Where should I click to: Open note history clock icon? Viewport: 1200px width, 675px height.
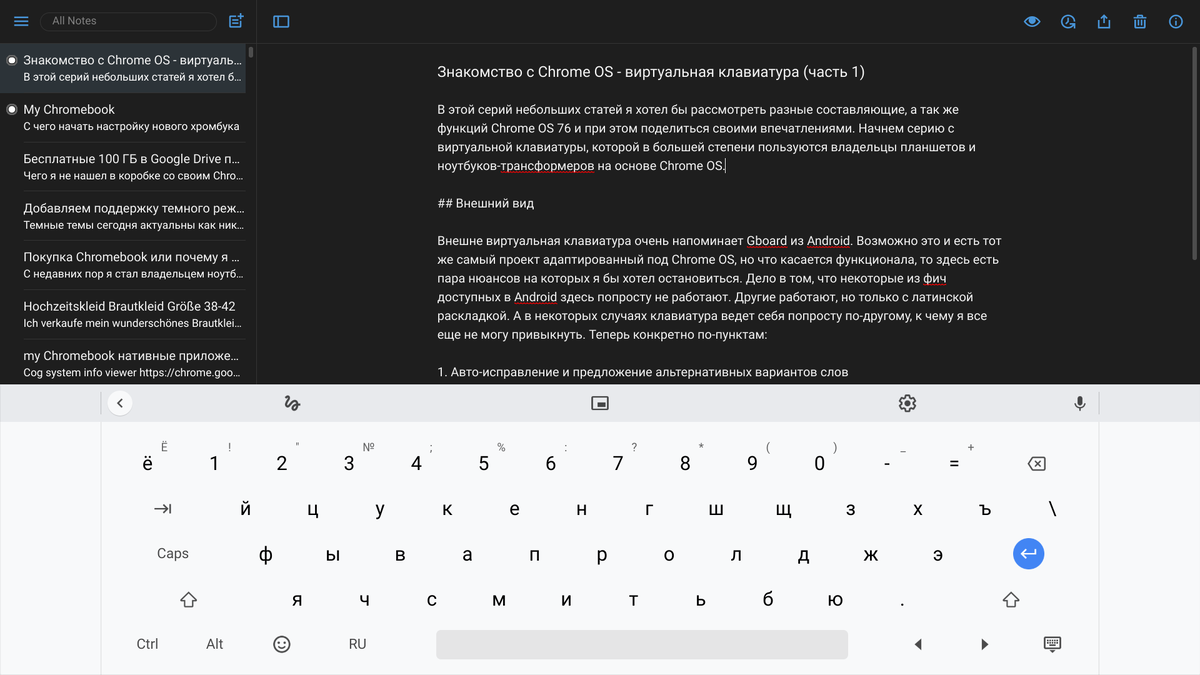1068,21
